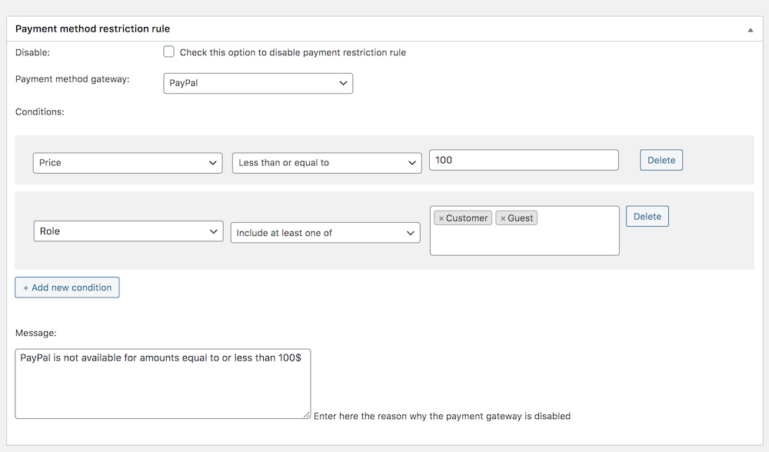Remove the Guest role tag
This screenshot has width=769, height=452.
coord(503,218)
